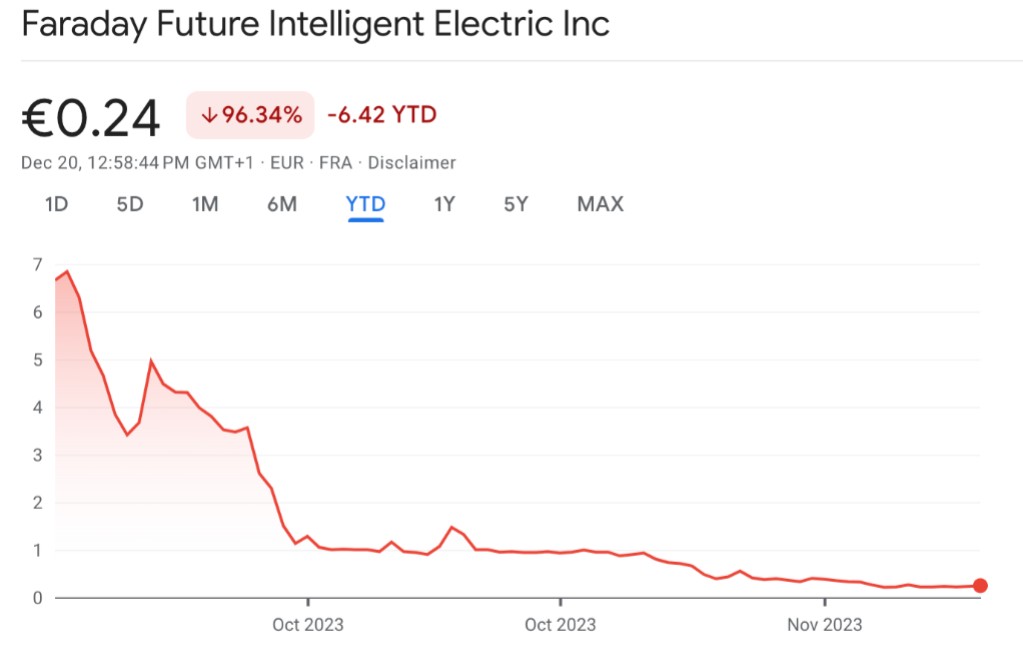
Task: Show the 1M chart range
Action: 205,204
